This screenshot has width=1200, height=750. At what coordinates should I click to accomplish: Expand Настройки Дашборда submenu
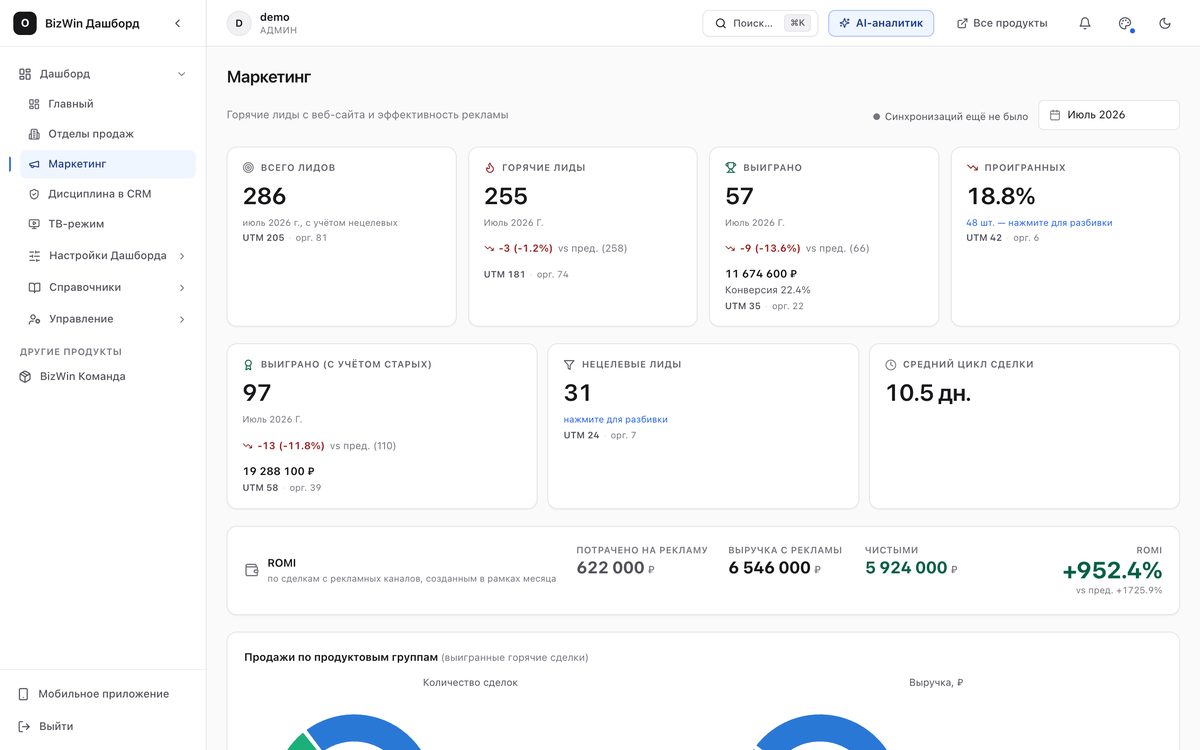tap(182, 256)
